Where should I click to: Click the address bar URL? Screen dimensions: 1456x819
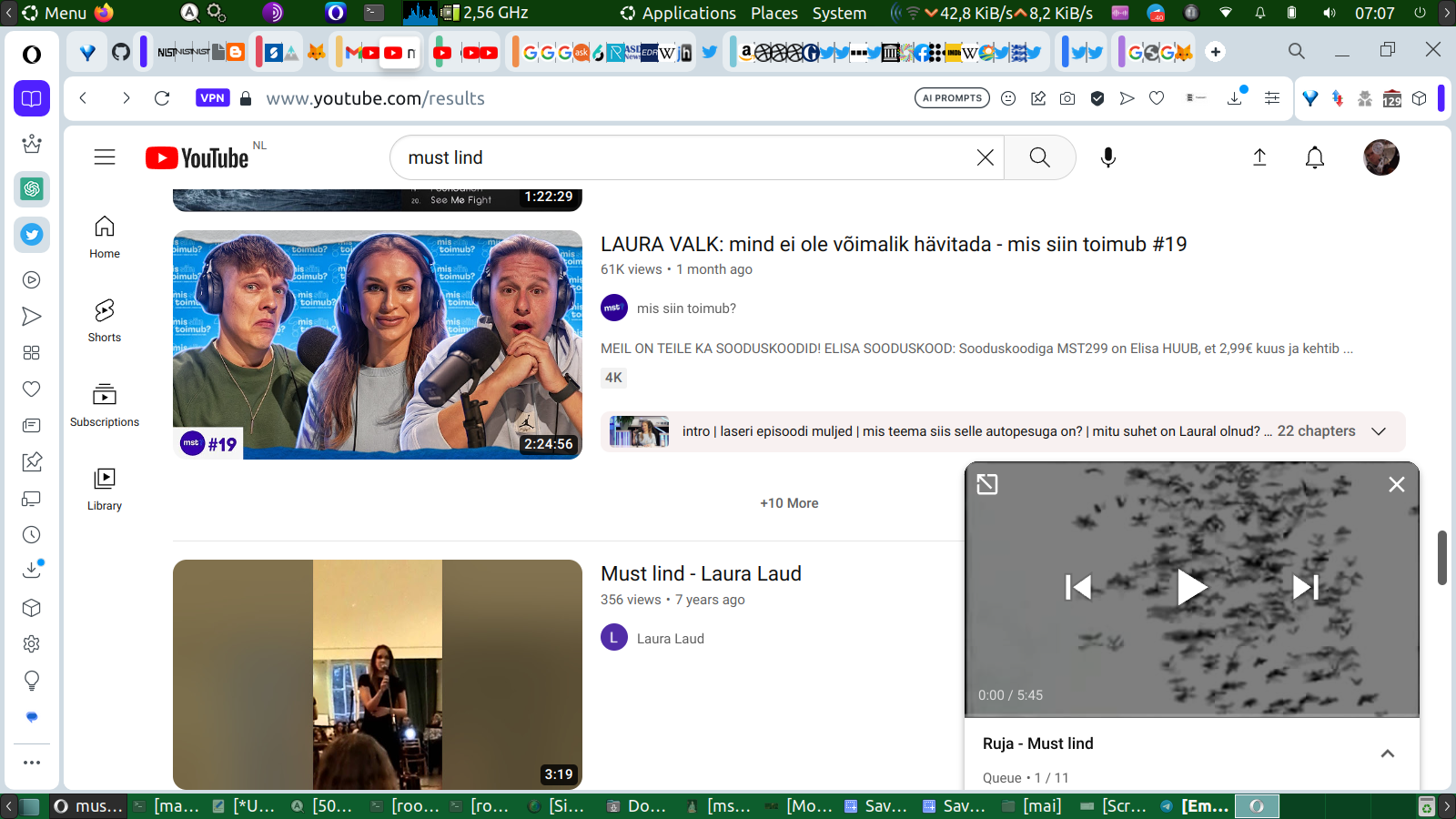point(375,98)
